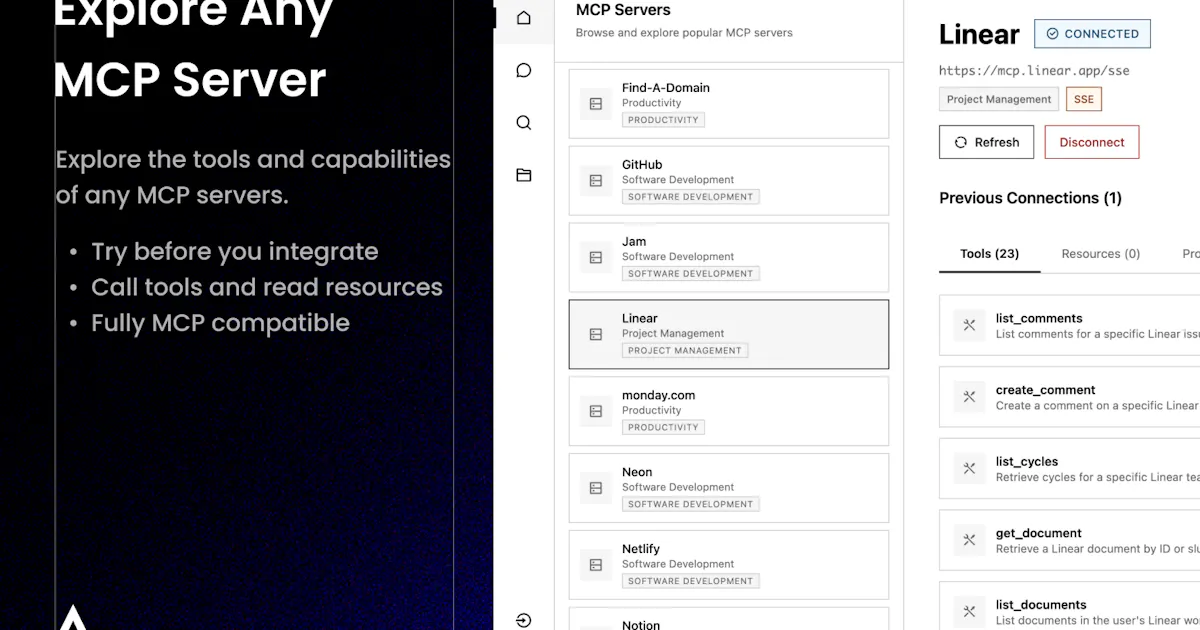This screenshot has height=630, width=1200.
Task: Click the CONNECTED status badge
Action: [x=1092, y=33]
